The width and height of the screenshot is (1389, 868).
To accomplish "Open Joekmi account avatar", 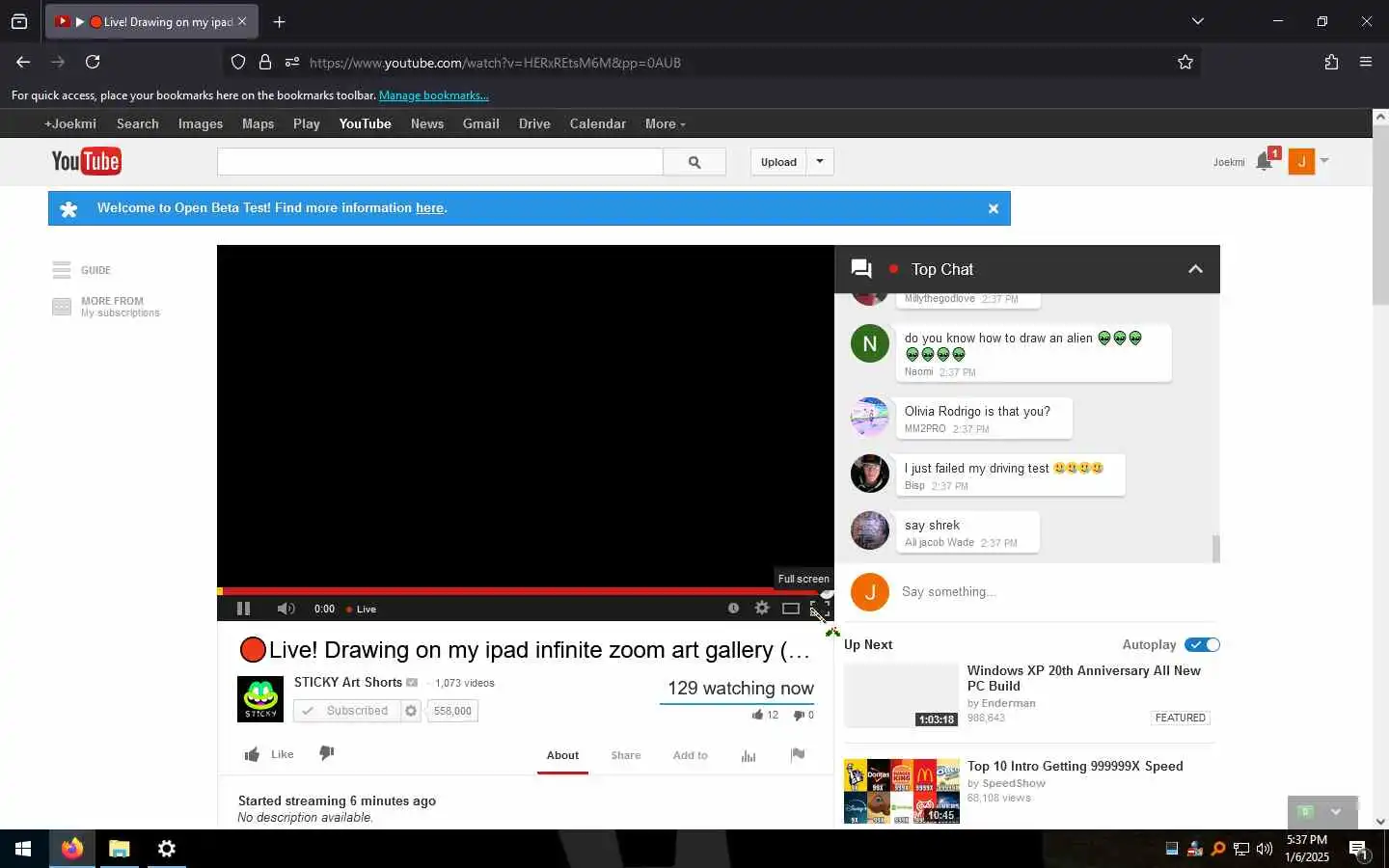I will point(1301,161).
